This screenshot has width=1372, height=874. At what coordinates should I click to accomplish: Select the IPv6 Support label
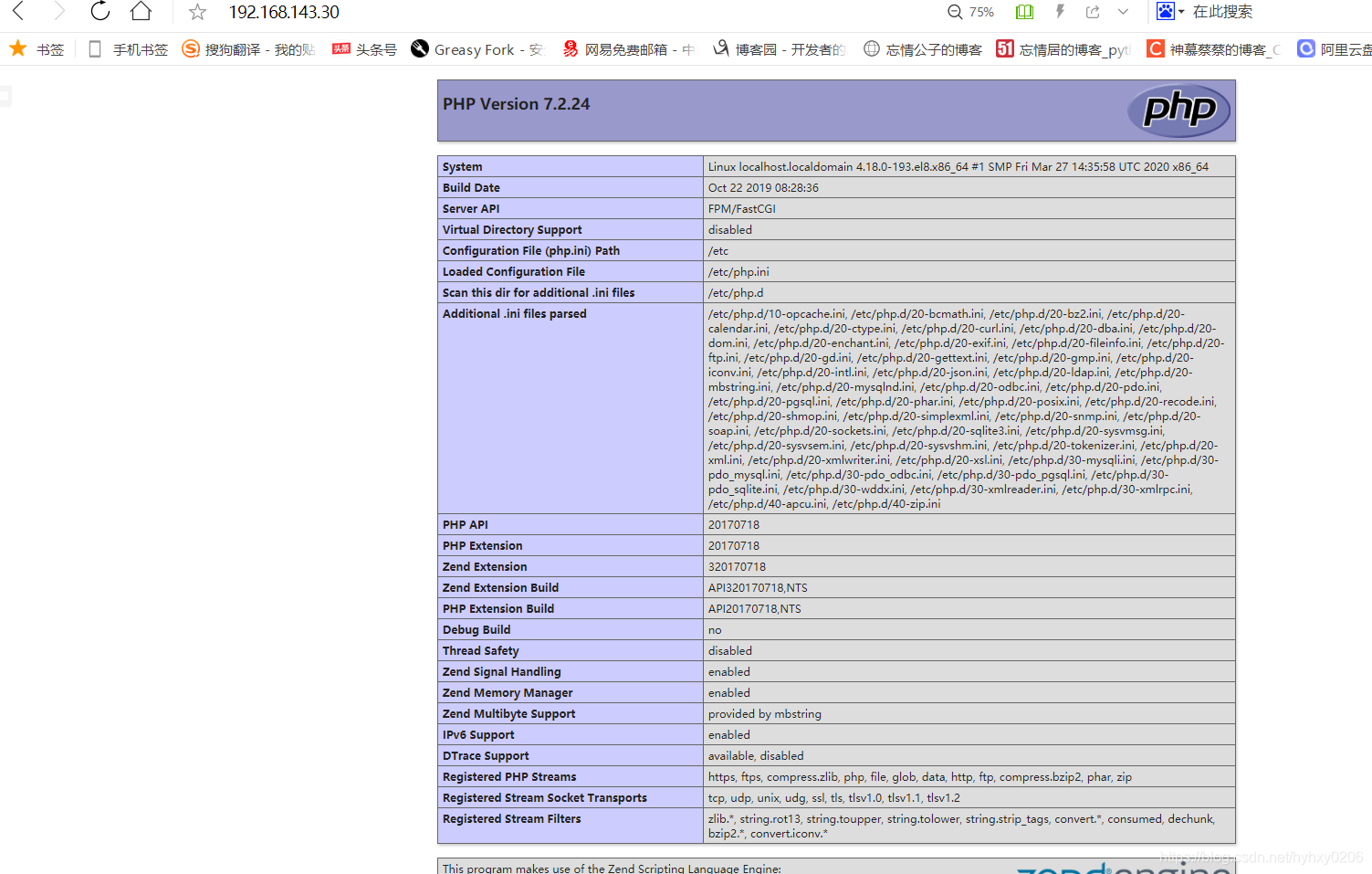(x=478, y=735)
